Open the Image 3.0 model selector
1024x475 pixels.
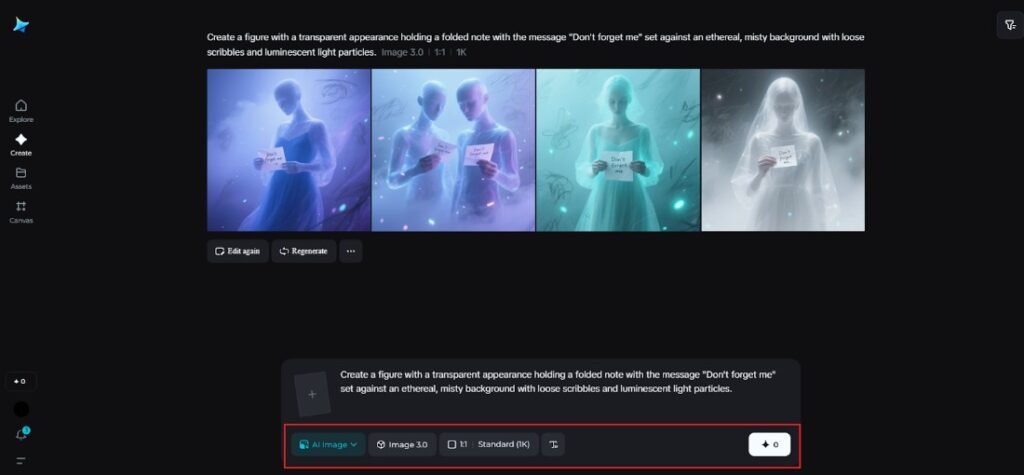coord(402,444)
